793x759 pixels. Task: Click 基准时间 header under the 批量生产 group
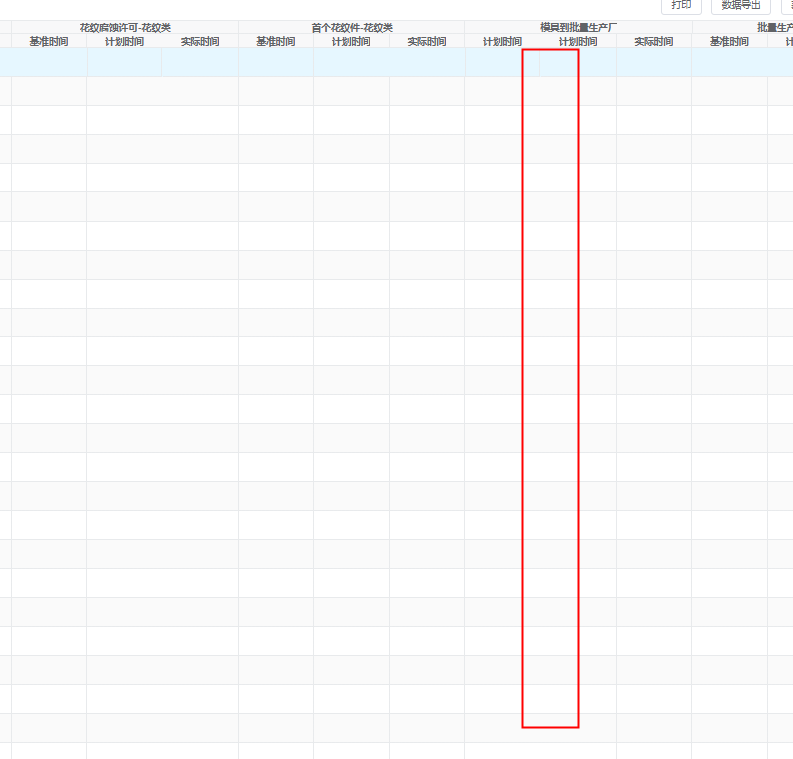[x=729, y=41]
